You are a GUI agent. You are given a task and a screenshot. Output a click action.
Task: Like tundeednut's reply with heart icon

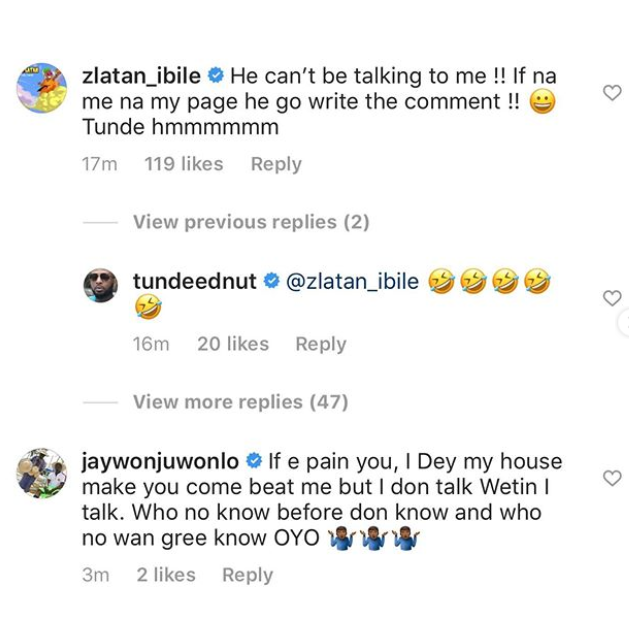pyautogui.click(x=611, y=298)
